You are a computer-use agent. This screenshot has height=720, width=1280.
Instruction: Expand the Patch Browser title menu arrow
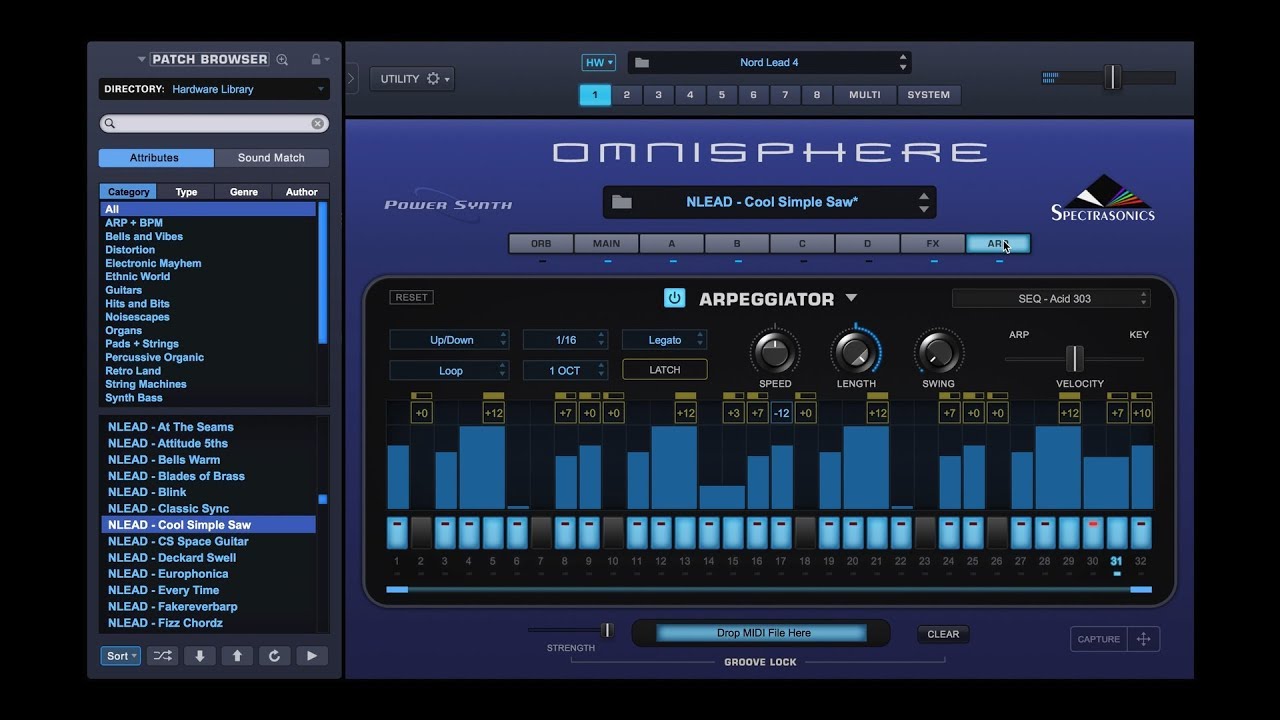141,60
